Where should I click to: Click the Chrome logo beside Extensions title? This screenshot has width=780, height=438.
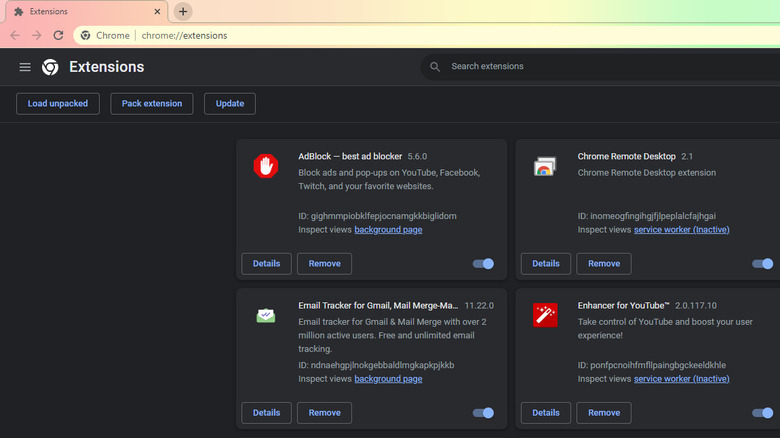point(50,67)
